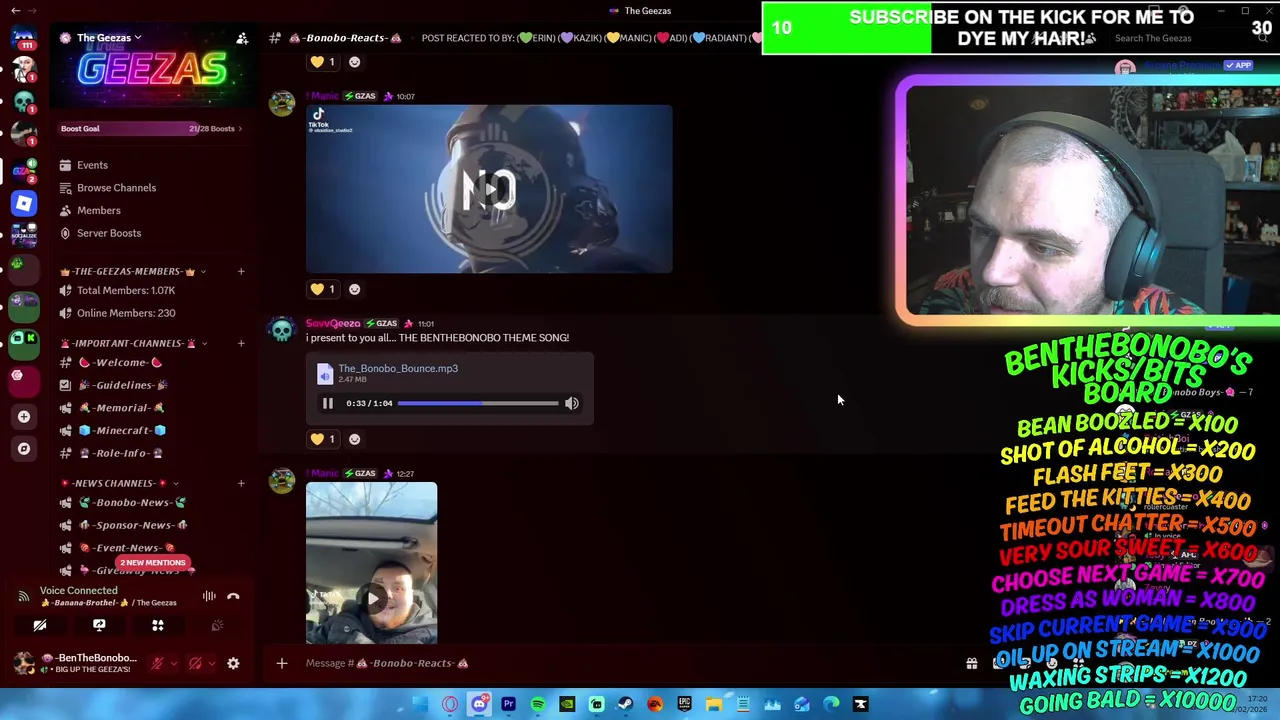Create channel in THE-GEEZAS-MEMBERS category
The image size is (1280, 720).
click(x=240, y=271)
